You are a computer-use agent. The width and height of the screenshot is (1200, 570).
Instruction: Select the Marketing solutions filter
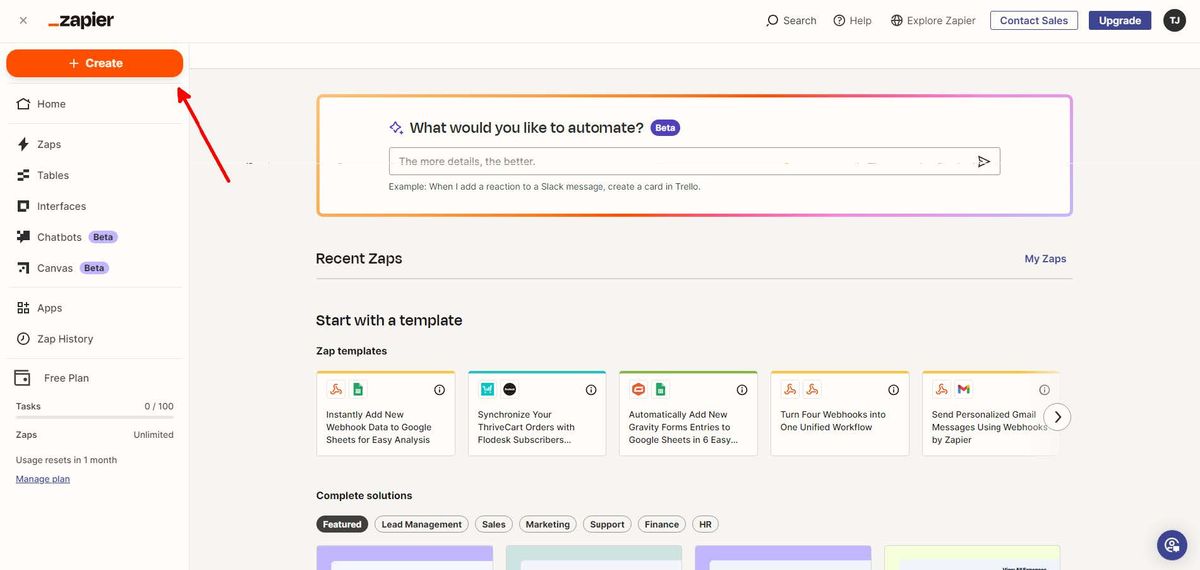[x=547, y=524]
